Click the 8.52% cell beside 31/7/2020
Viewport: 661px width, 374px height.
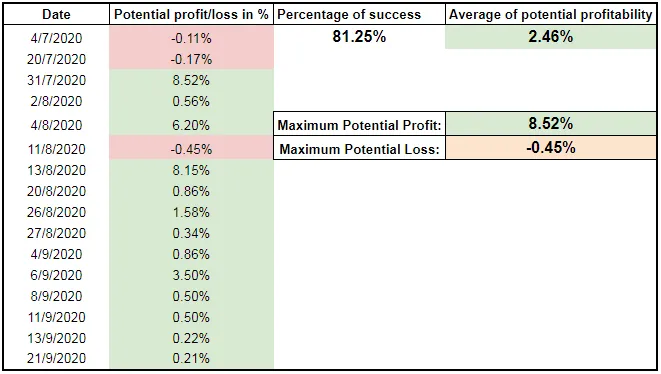point(191,80)
